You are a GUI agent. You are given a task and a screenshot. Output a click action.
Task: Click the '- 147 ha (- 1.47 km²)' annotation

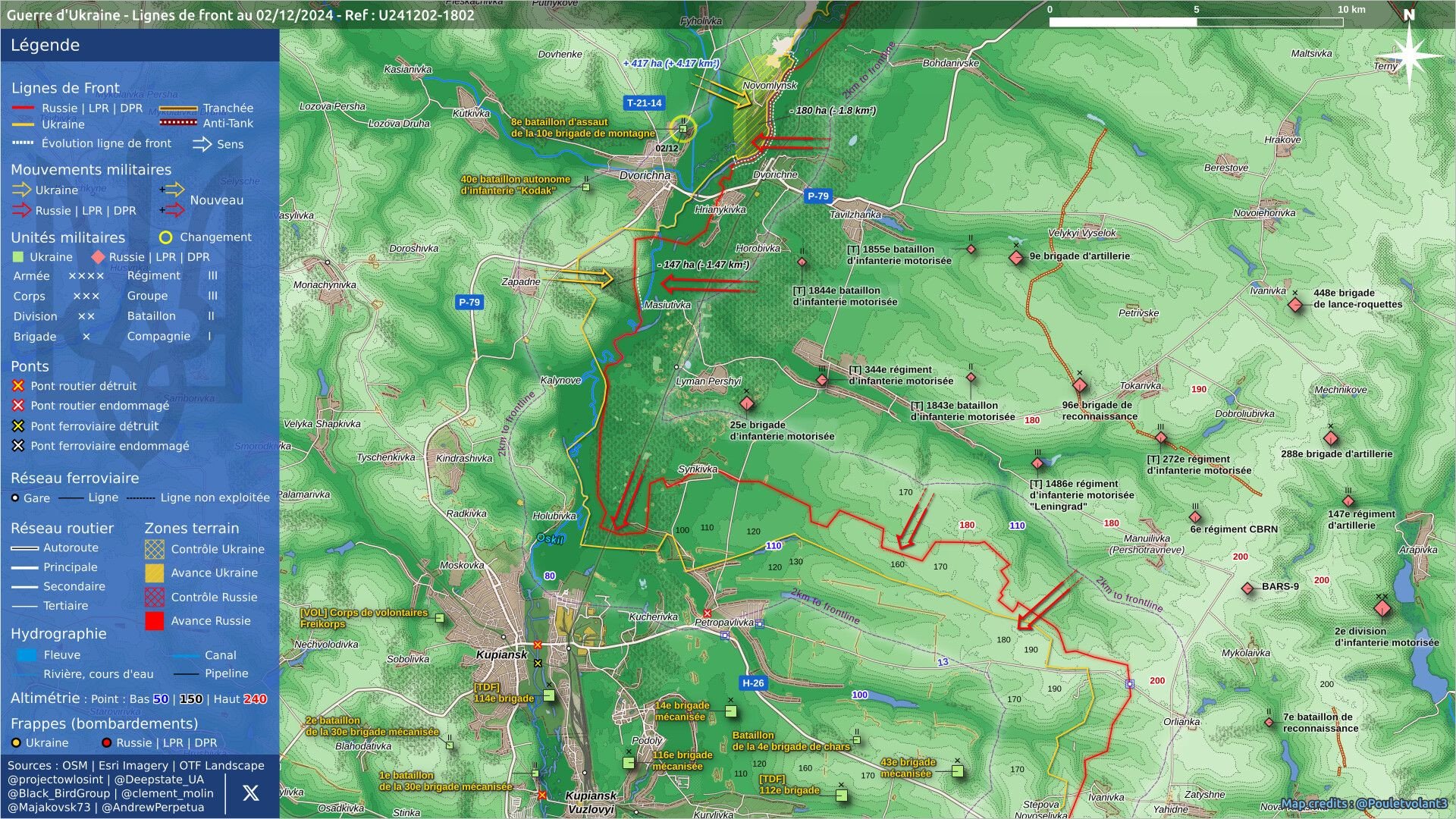(x=704, y=265)
